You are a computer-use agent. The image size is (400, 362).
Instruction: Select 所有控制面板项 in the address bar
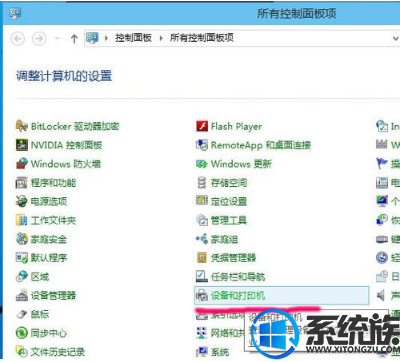coord(202,38)
